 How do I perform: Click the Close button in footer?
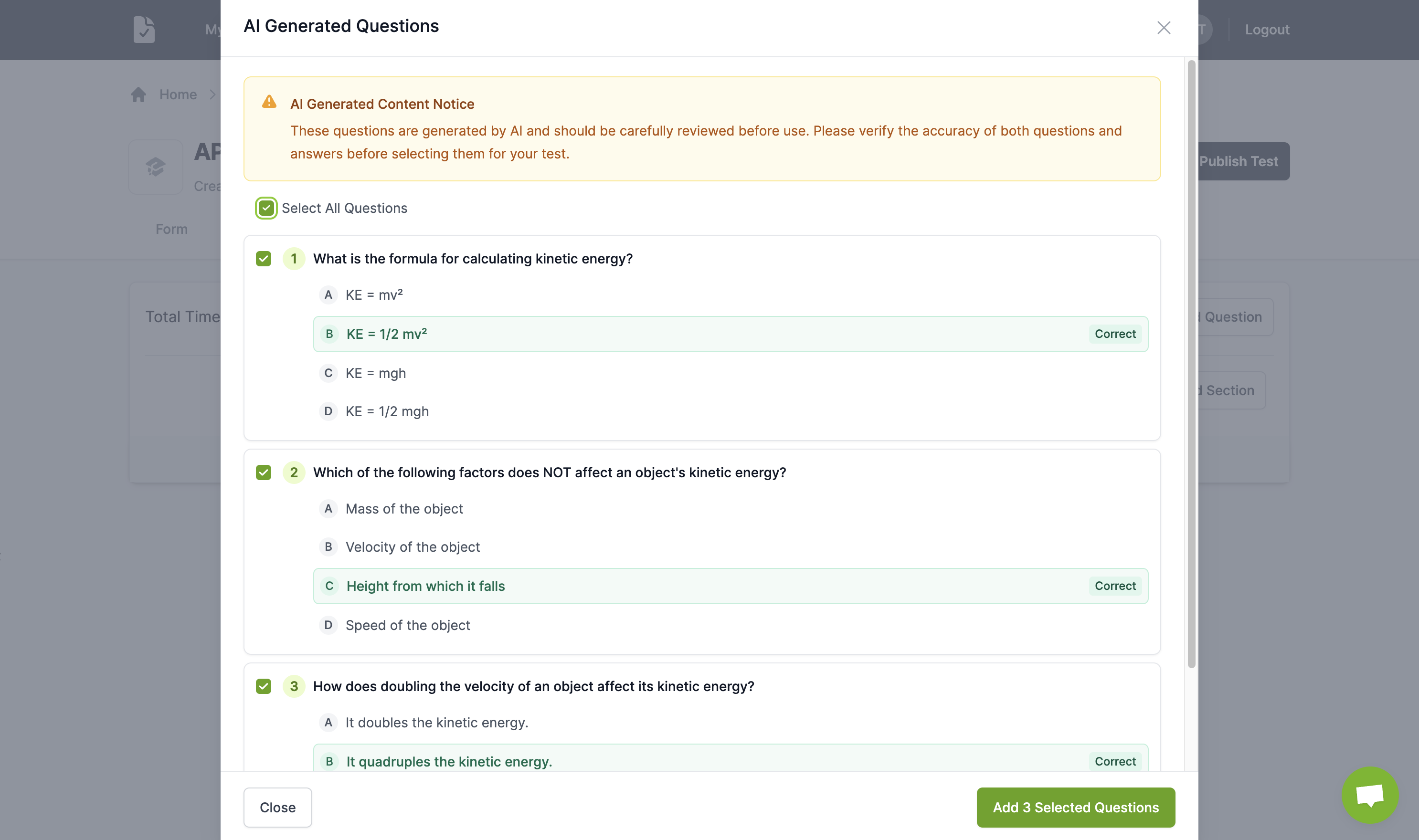tap(277, 807)
